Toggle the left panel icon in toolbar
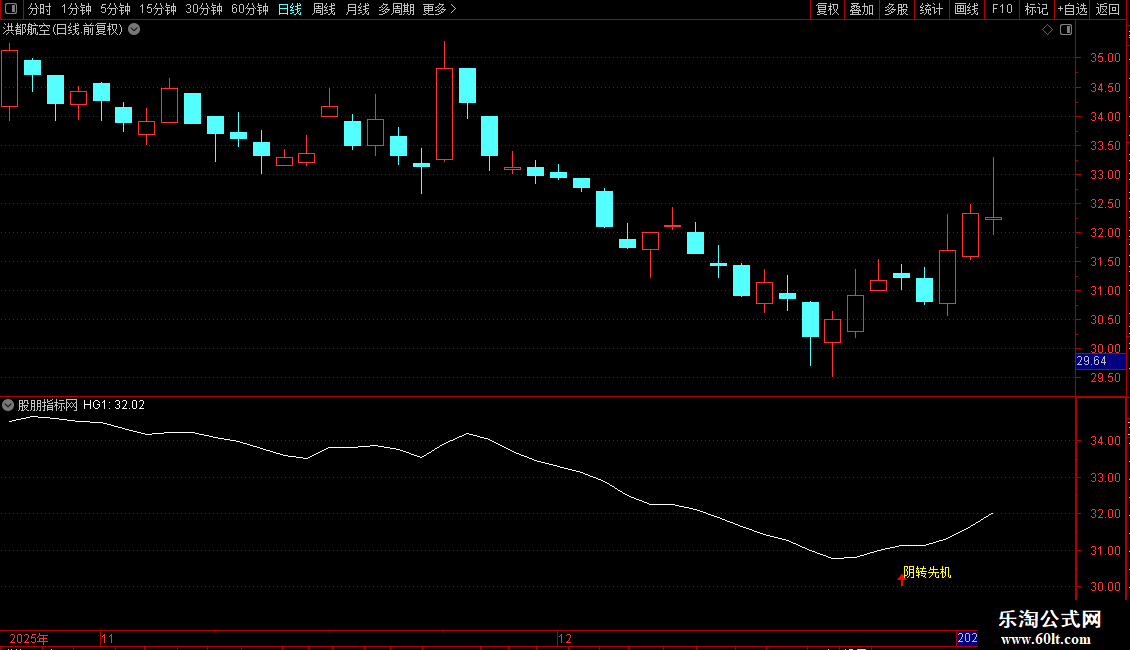The image size is (1130, 650). [11, 9]
